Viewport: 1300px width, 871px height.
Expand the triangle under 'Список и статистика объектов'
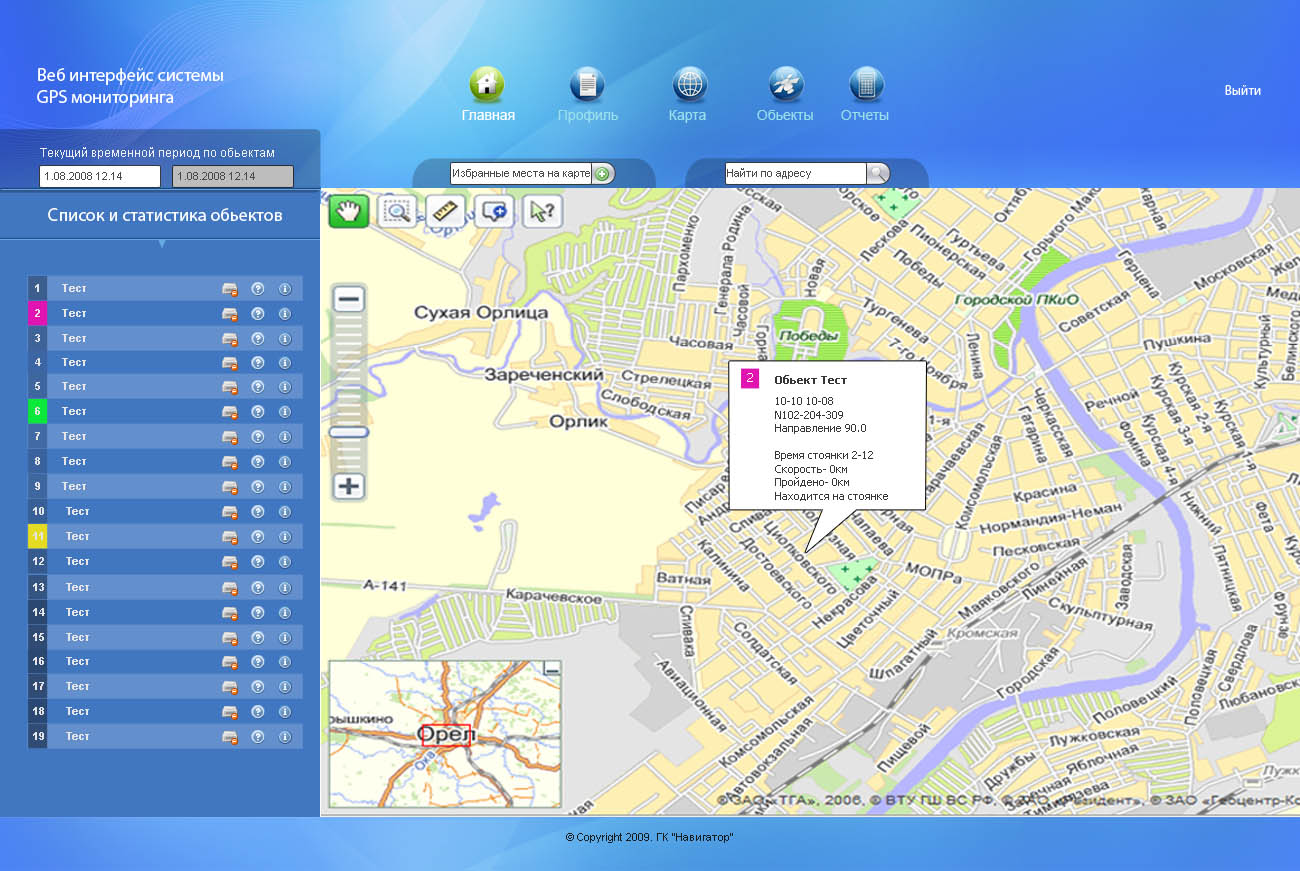[162, 244]
